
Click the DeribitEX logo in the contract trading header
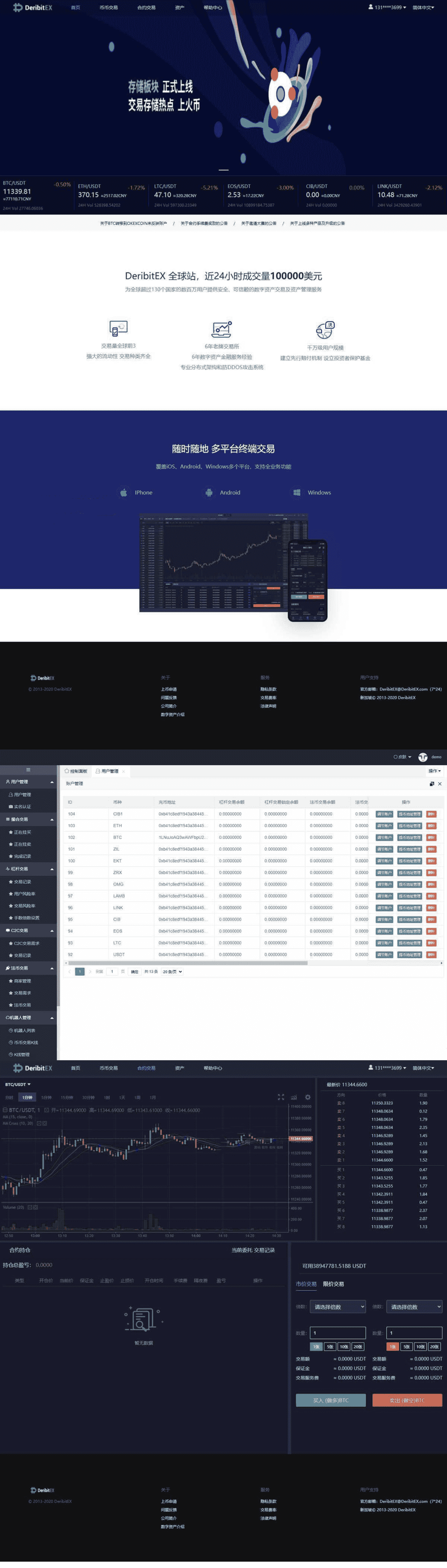pyautogui.click(x=33, y=1068)
